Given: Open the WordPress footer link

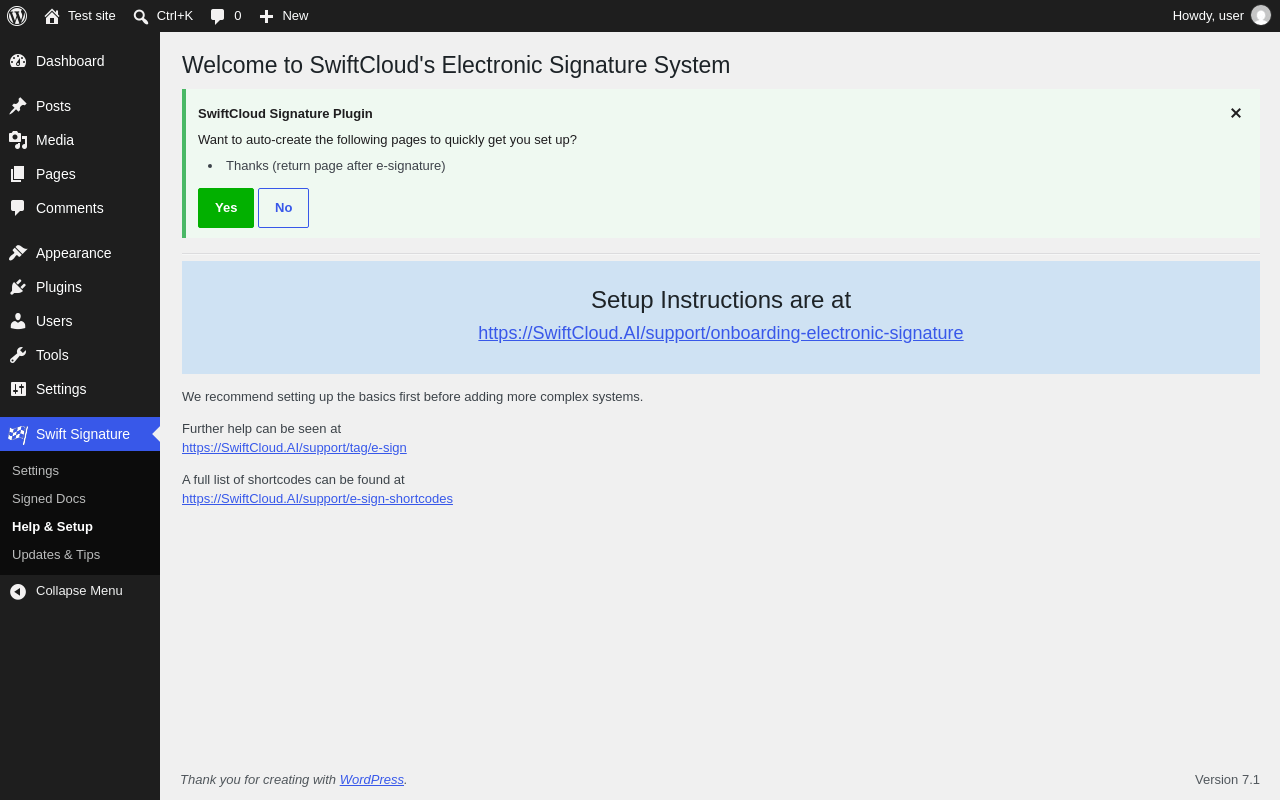Looking at the screenshot, I should pyautogui.click(x=372, y=780).
